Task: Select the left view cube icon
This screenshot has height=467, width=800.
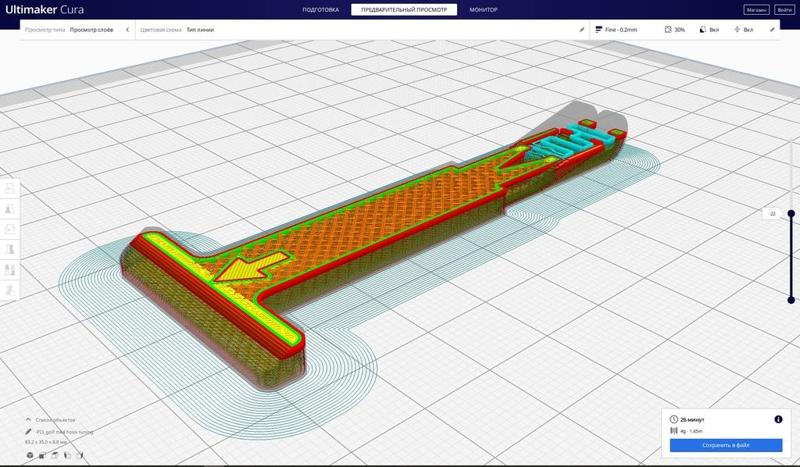Action: click(67, 455)
